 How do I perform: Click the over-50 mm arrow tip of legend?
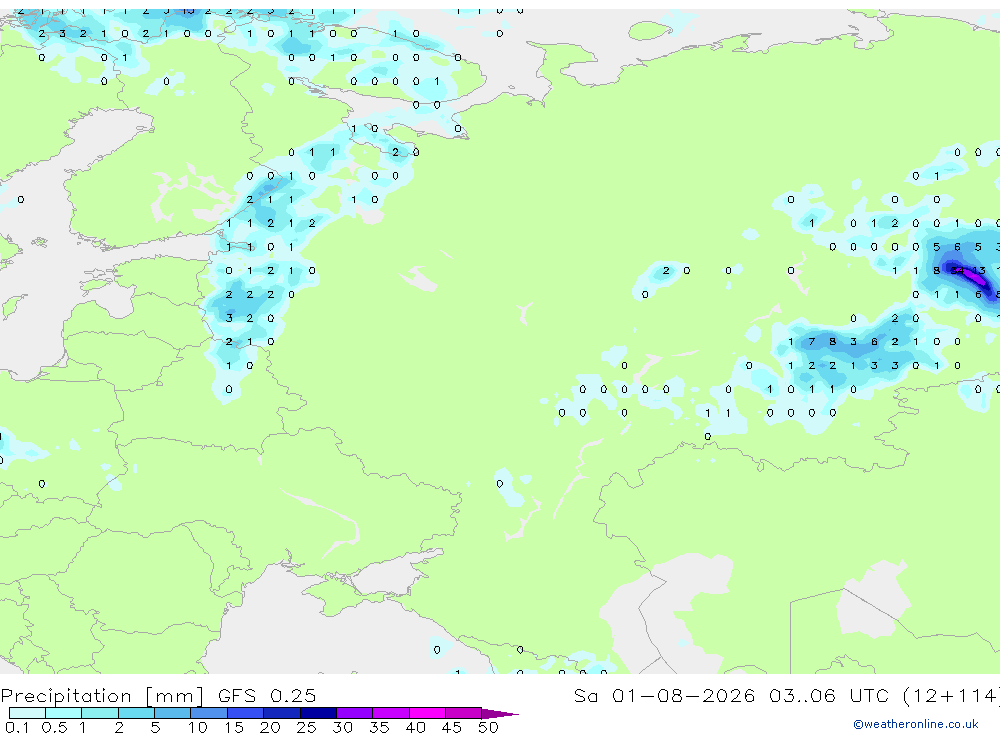tap(500, 713)
